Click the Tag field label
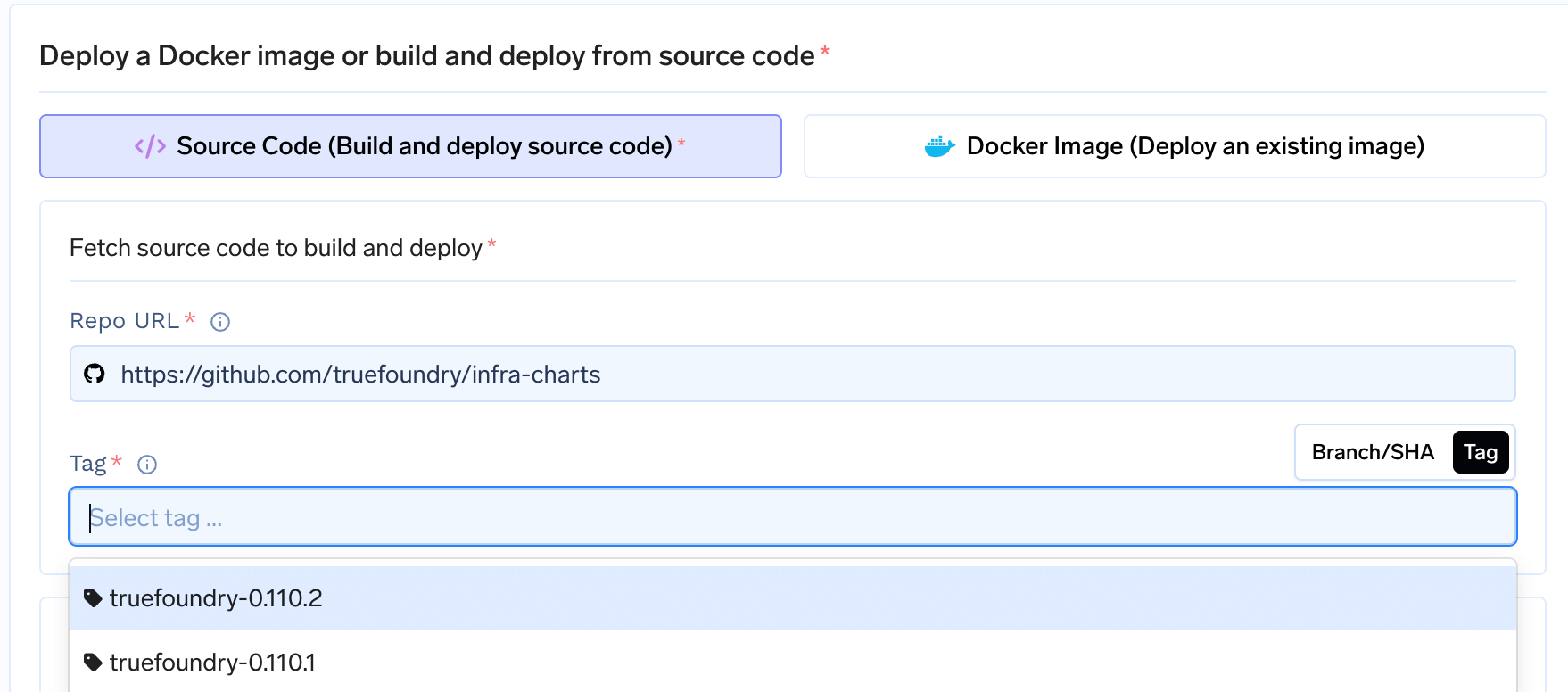Screen dimensions: 1568x692 click(x=87, y=464)
